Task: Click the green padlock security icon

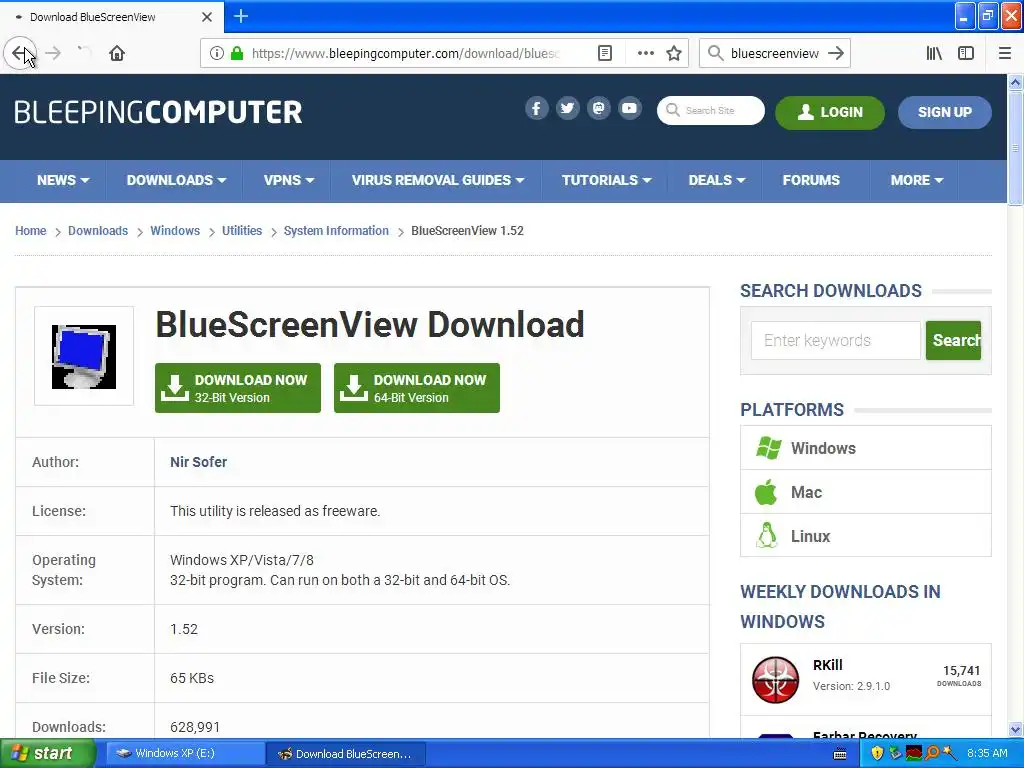Action: (x=237, y=53)
